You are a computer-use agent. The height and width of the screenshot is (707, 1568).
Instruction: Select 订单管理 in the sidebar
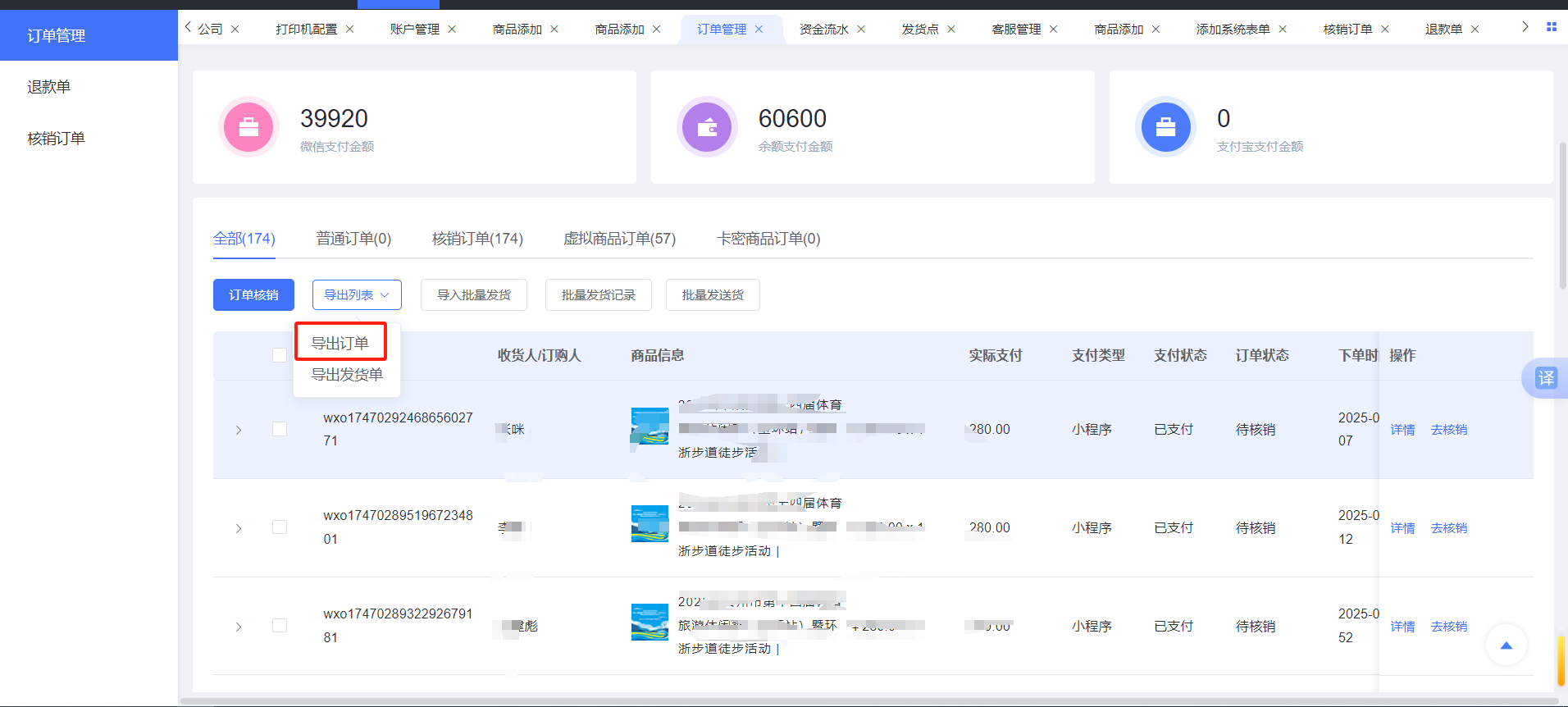[x=89, y=35]
